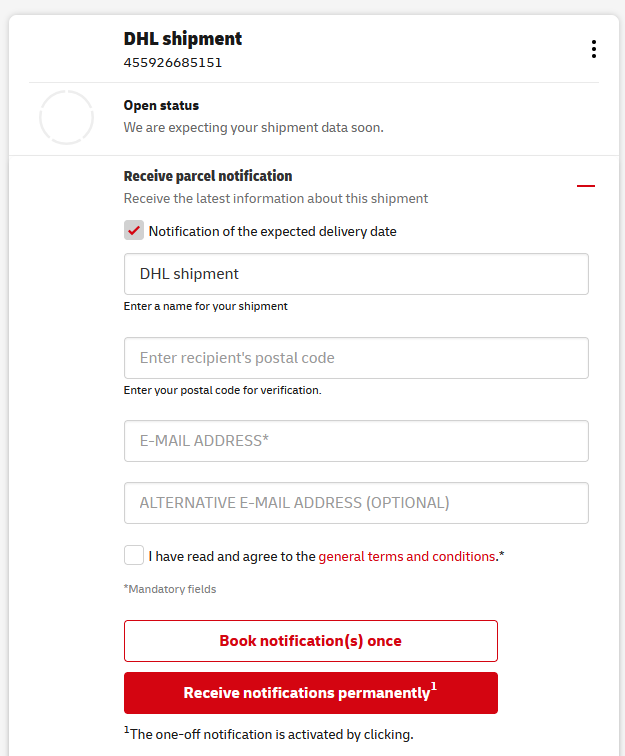Focus the recipient's postal code field
Image resolution: width=625 pixels, height=756 pixels.
[x=356, y=358]
